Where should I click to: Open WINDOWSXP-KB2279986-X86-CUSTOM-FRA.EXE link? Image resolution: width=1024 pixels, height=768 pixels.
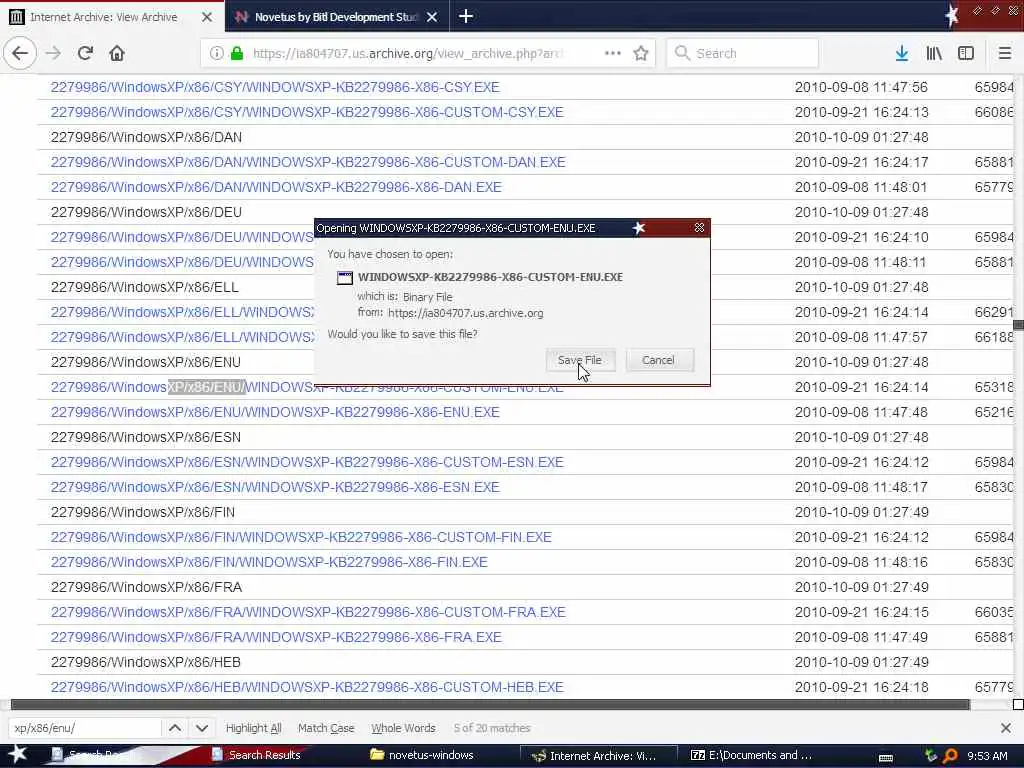tap(308, 613)
